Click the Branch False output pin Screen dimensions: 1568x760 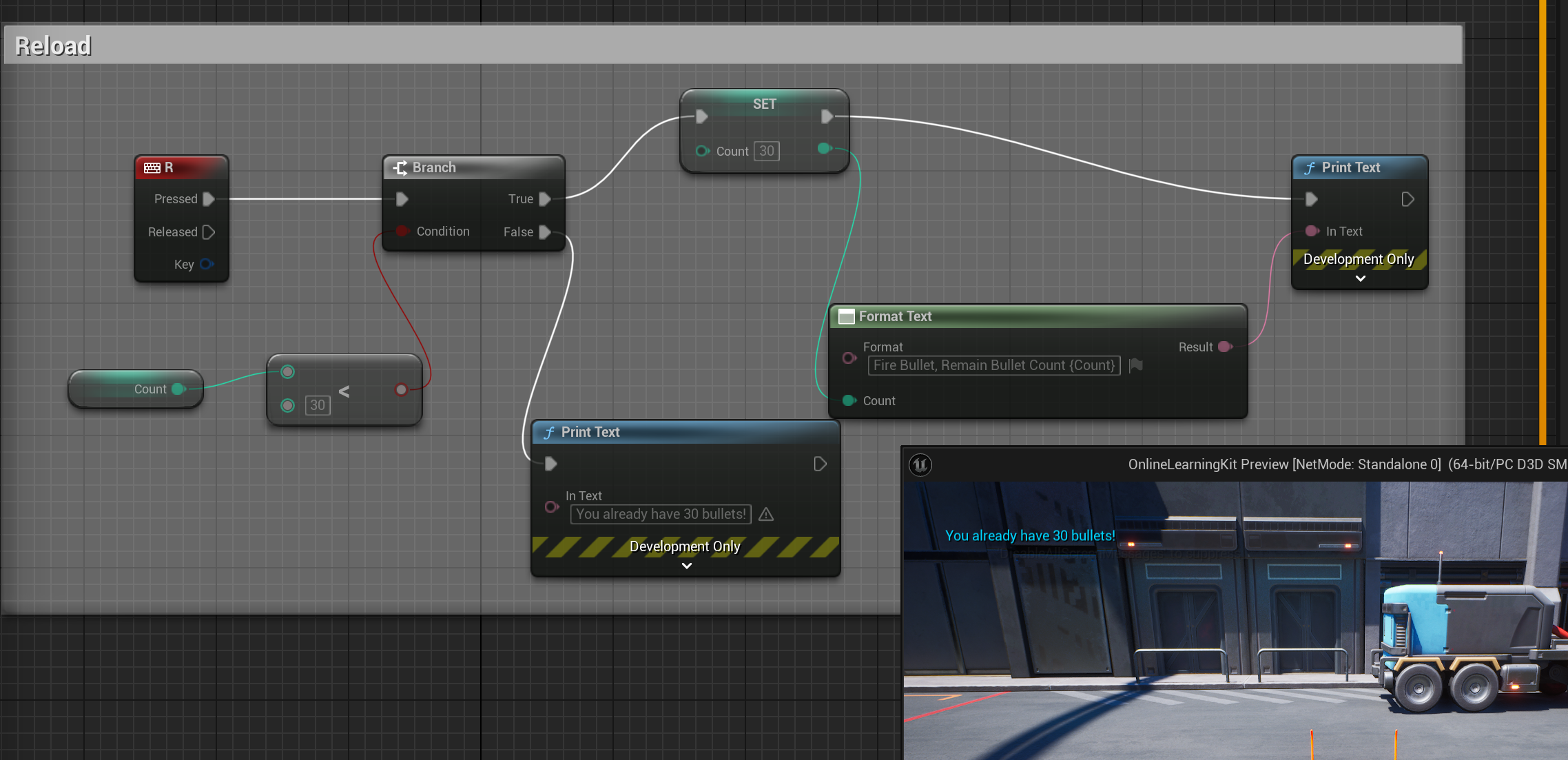[x=544, y=232]
